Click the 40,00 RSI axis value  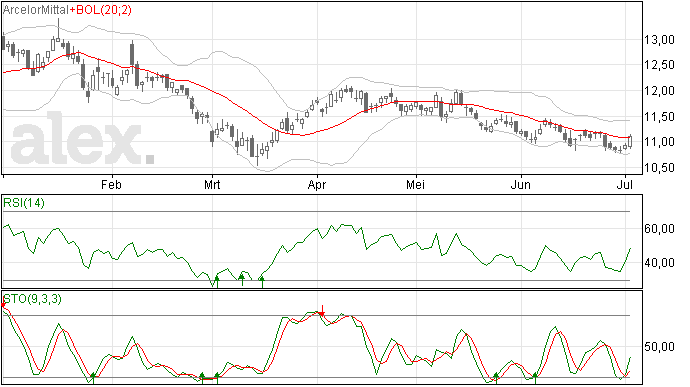(660, 263)
